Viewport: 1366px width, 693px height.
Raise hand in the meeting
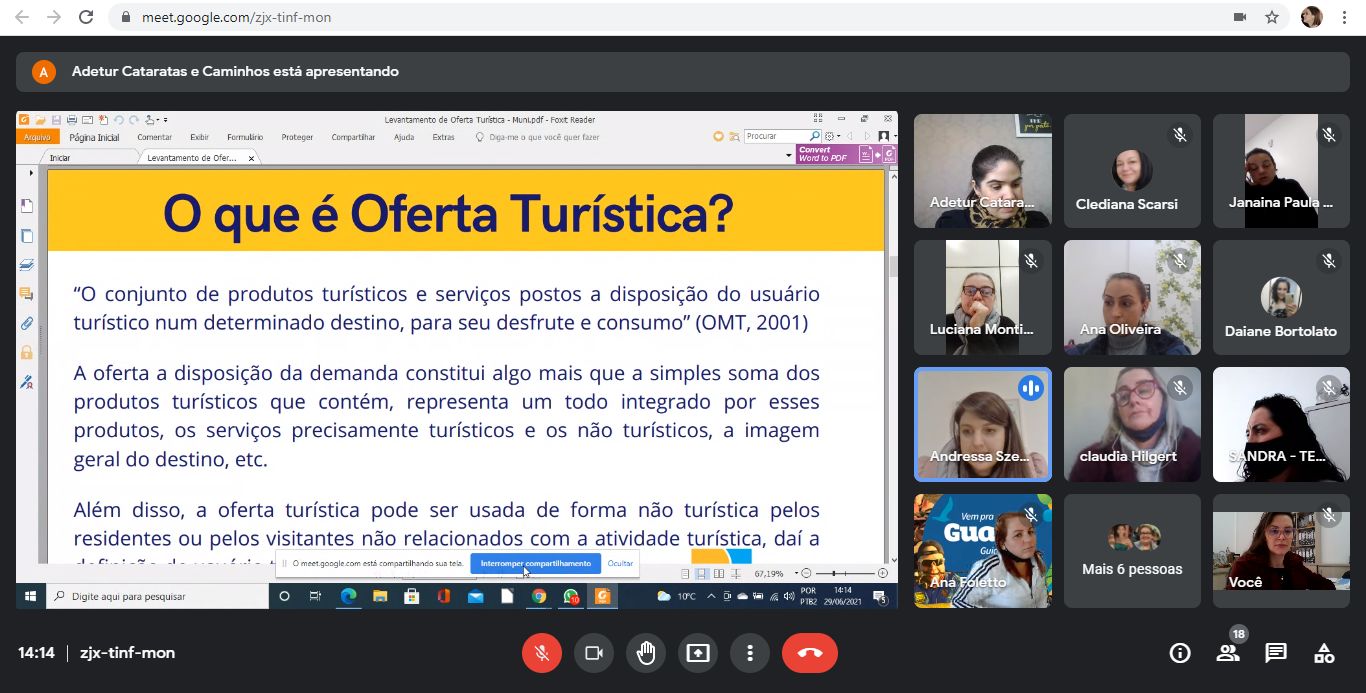(x=646, y=653)
